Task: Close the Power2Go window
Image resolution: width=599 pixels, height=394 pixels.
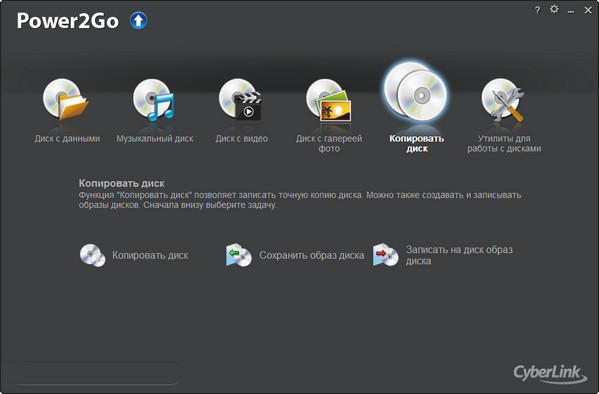Action: (588, 10)
